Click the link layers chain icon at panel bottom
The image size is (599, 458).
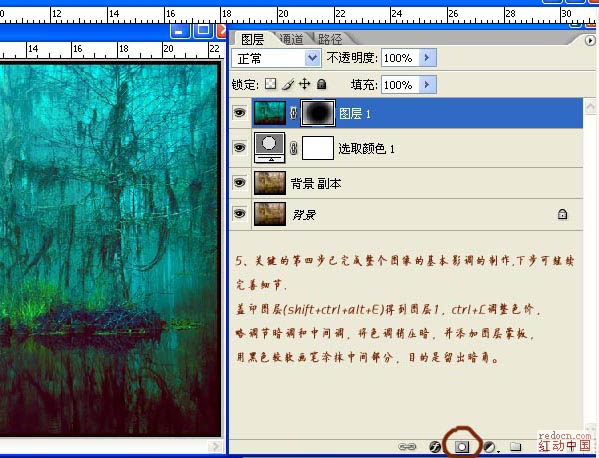point(407,446)
